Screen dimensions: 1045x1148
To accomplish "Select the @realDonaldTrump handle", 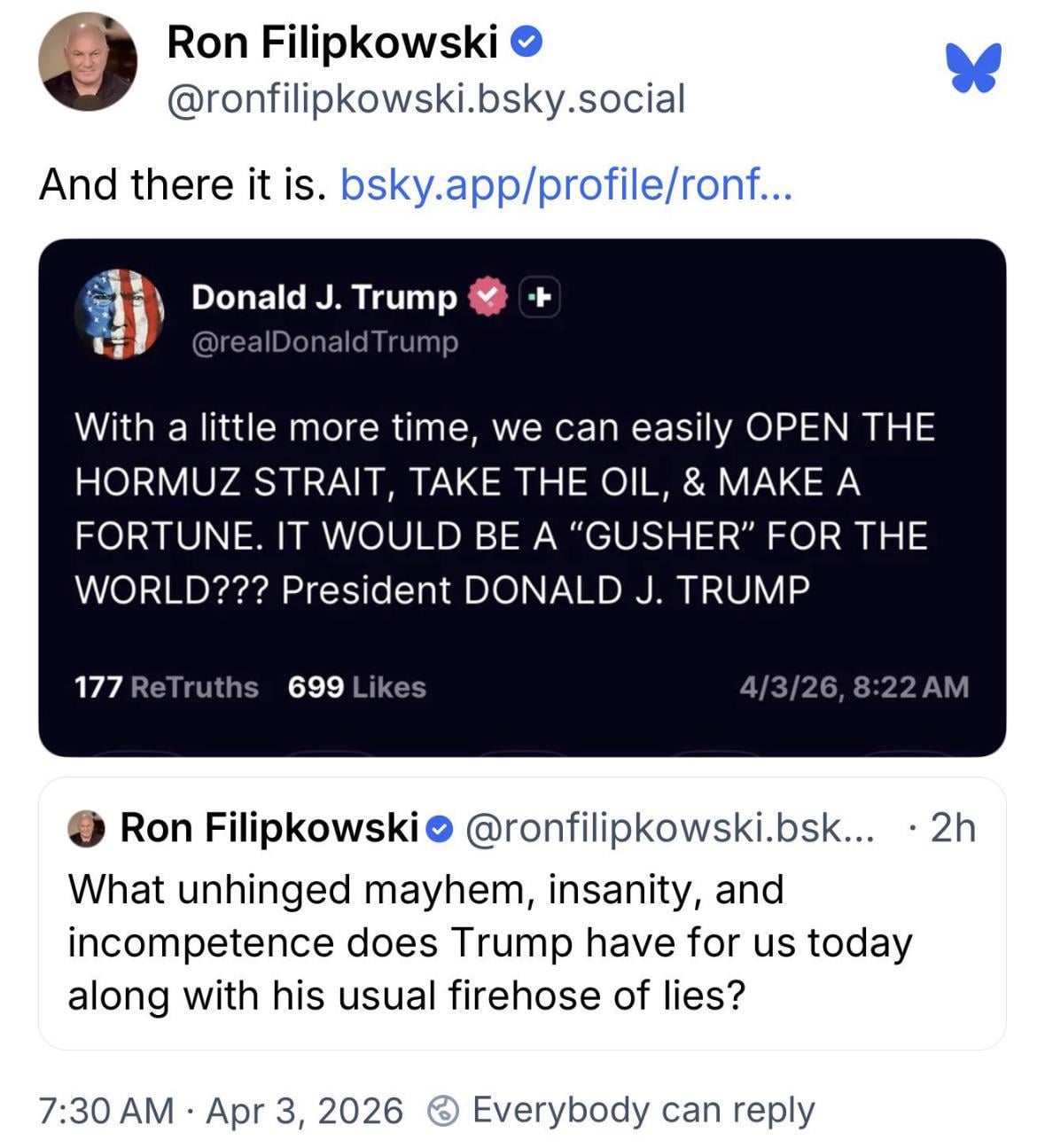I will coord(324,342).
